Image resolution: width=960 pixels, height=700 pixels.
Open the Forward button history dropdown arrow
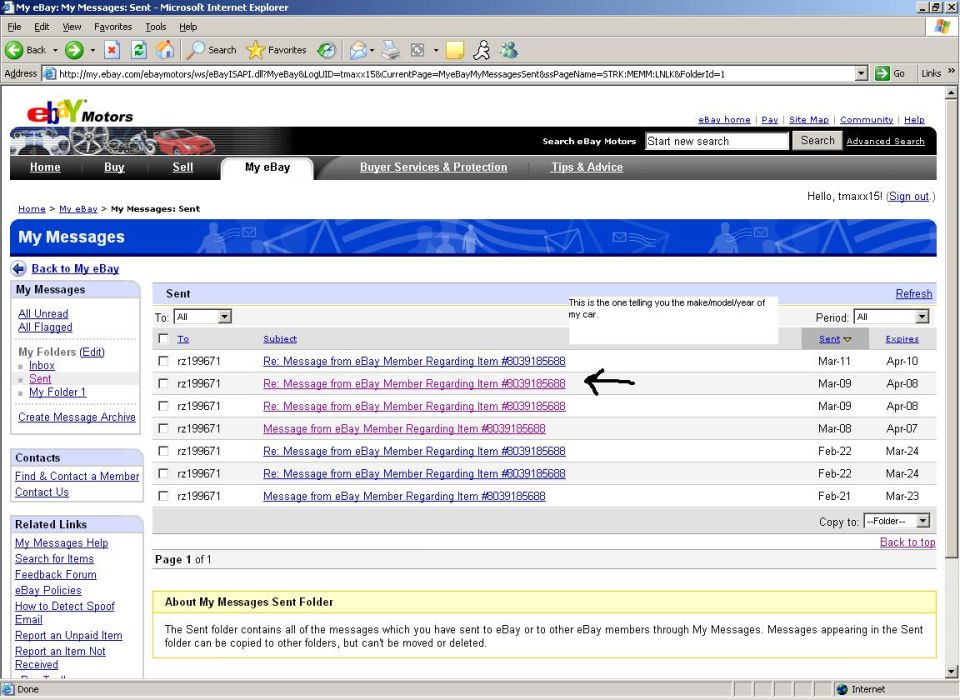coord(92,50)
